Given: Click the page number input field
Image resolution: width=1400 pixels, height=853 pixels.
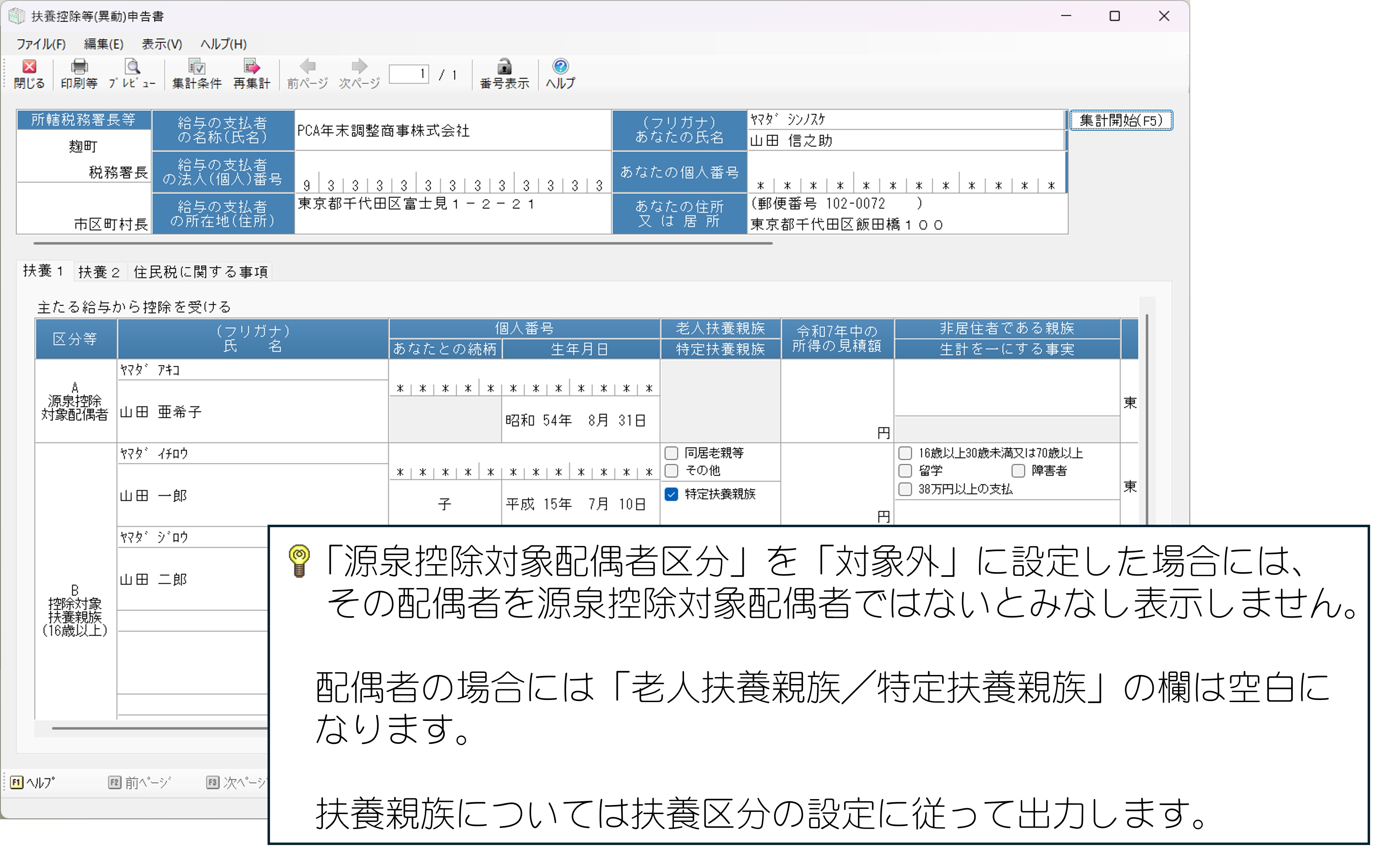Looking at the screenshot, I should click(x=408, y=74).
